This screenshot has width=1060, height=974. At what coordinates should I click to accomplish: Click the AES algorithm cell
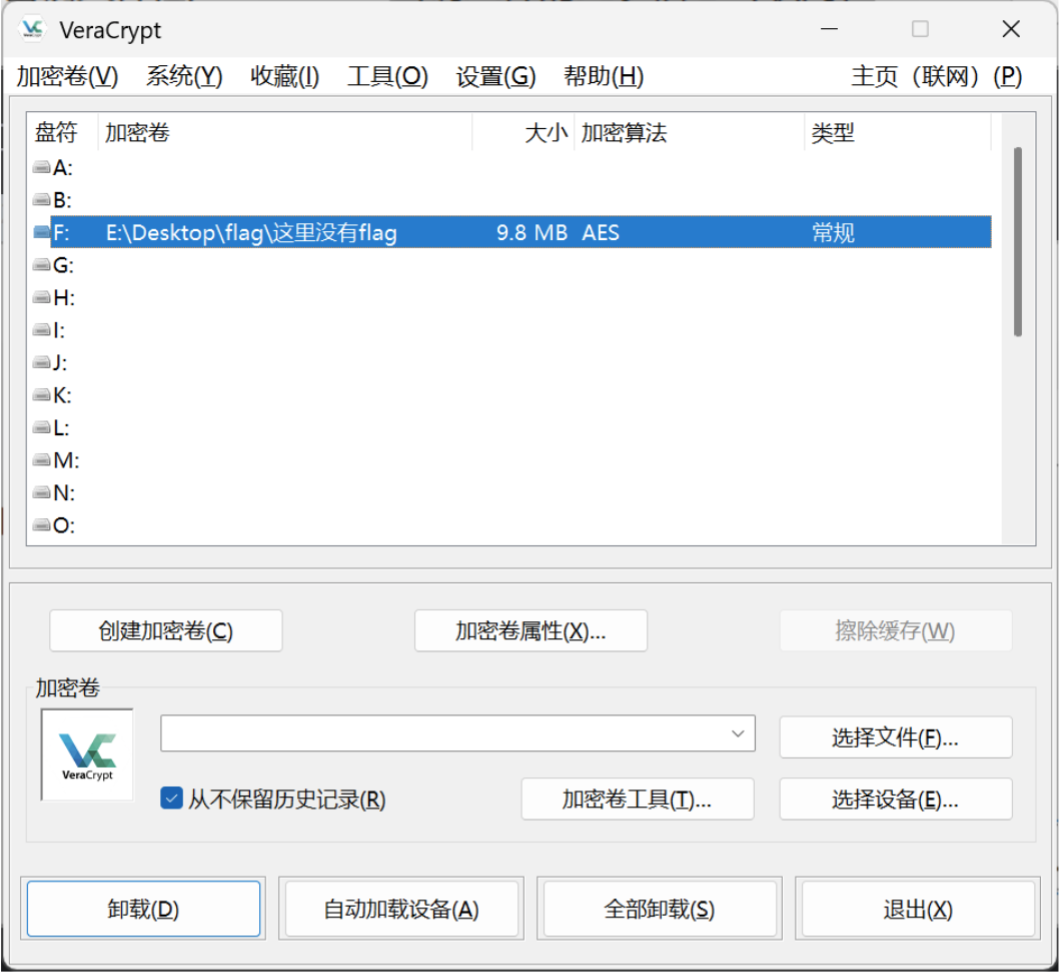tap(600, 233)
